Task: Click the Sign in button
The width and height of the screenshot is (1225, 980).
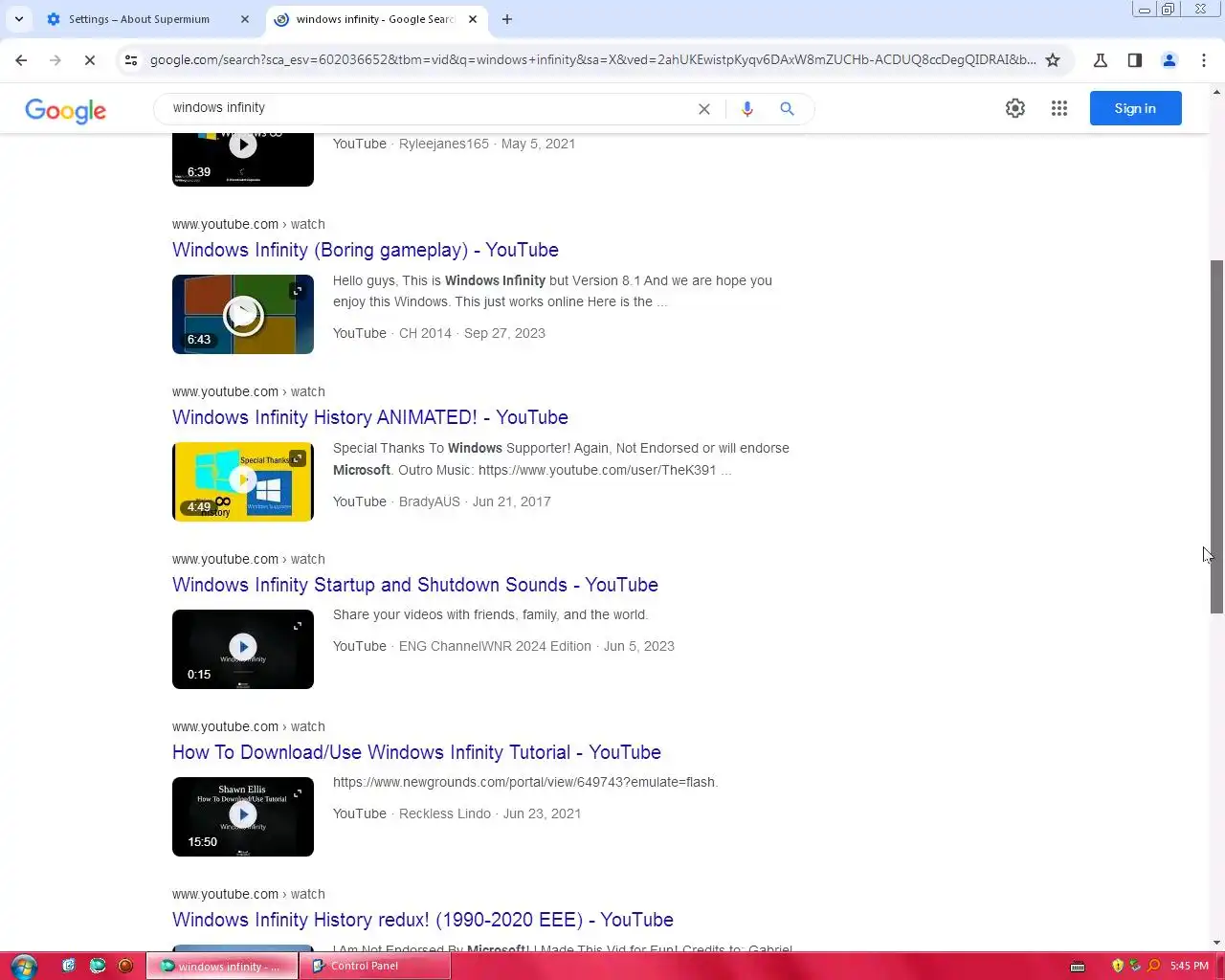Action: [x=1135, y=108]
